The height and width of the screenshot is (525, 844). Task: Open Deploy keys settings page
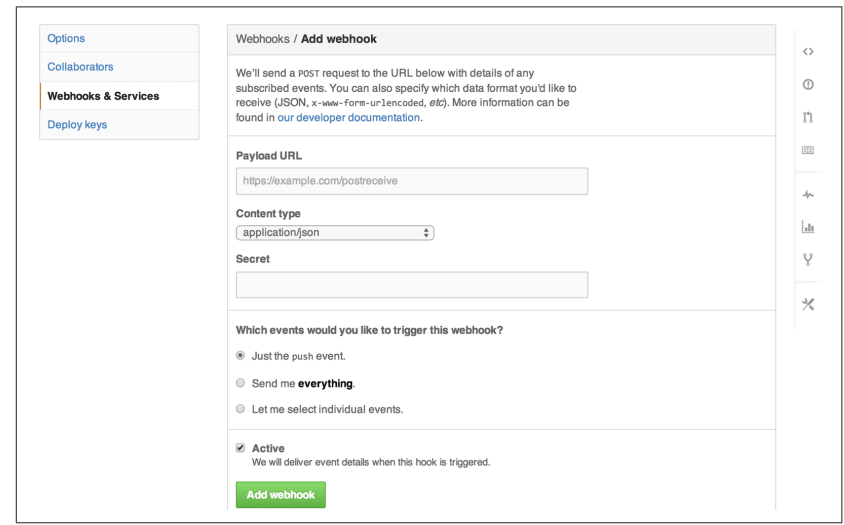(x=77, y=124)
